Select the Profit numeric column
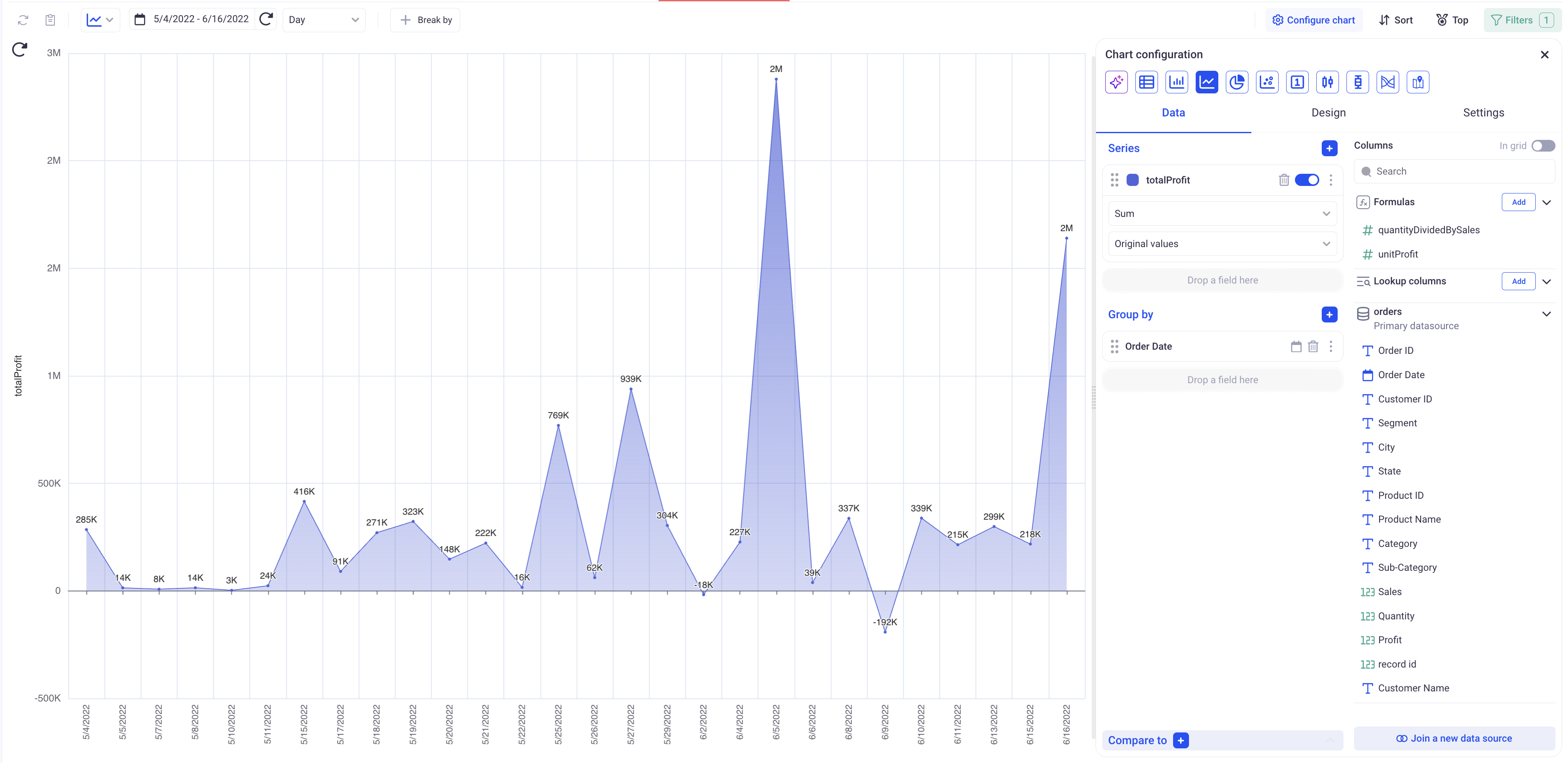 pyautogui.click(x=1389, y=639)
